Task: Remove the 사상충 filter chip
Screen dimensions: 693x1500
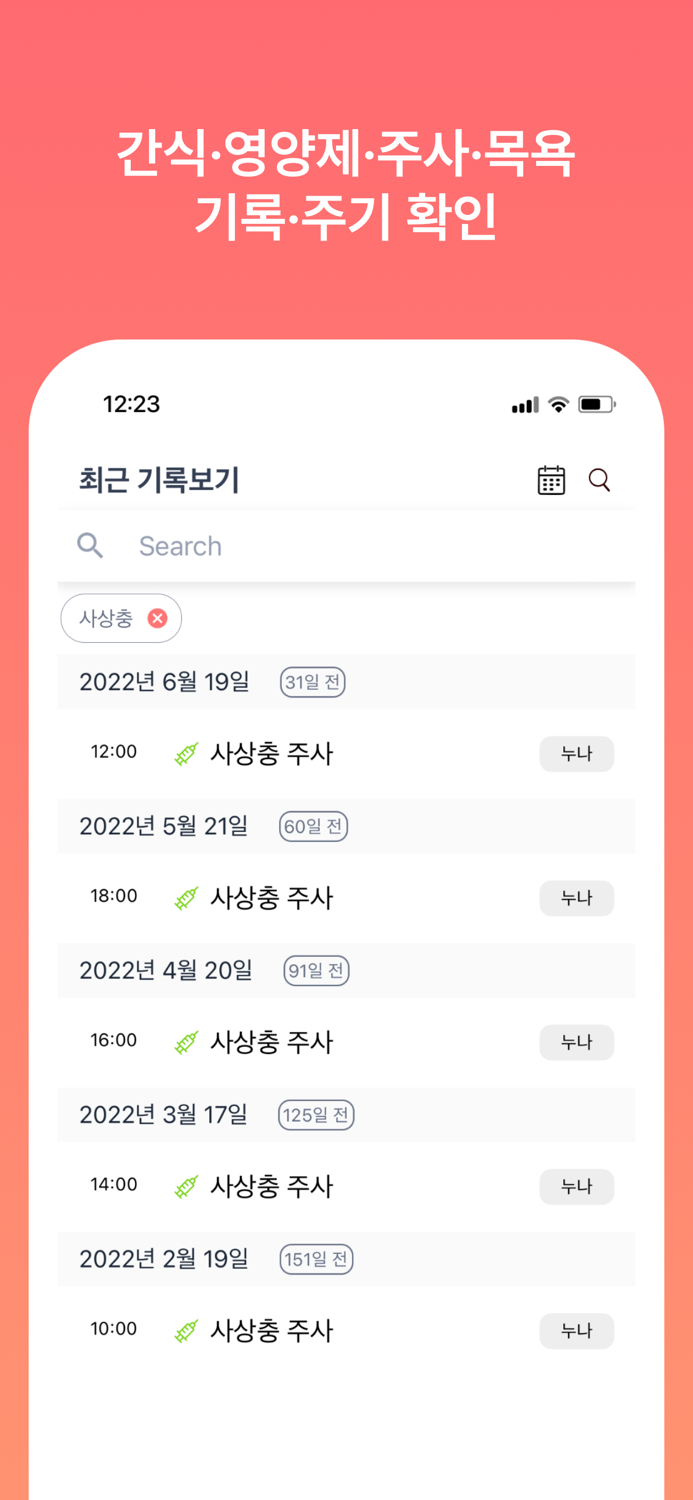Action: [157, 618]
